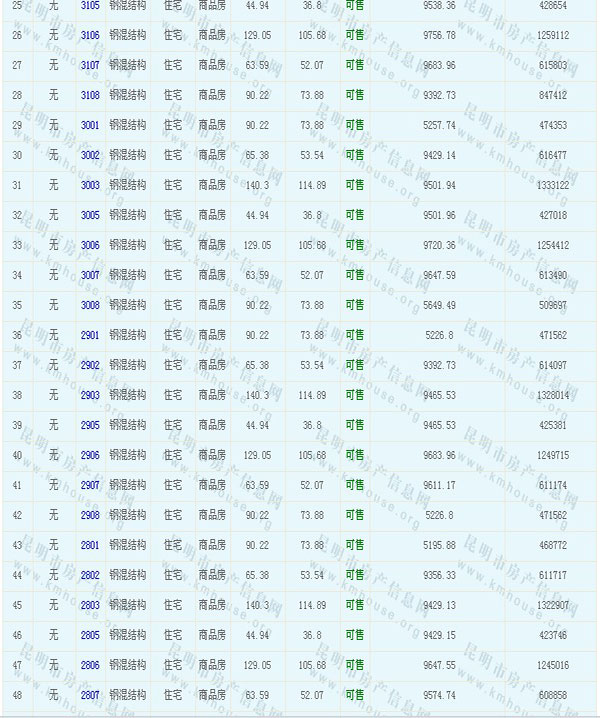Open the 2903 unit link

[90, 395]
